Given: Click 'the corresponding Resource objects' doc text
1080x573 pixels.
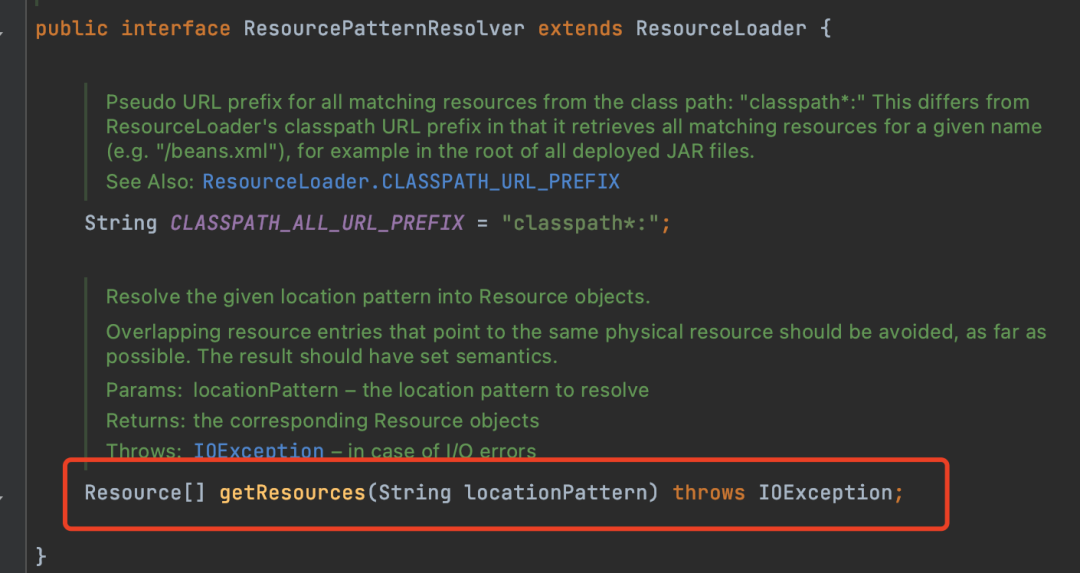Looking at the screenshot, I should point(366,421).
